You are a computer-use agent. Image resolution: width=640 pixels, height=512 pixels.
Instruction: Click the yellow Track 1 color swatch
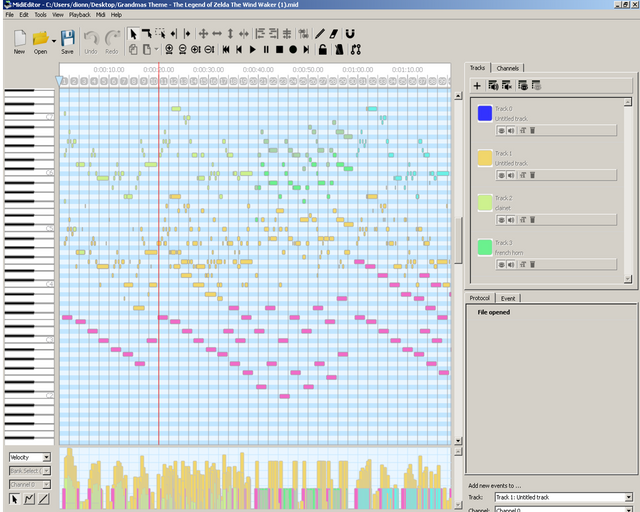(x=485, y=158)
